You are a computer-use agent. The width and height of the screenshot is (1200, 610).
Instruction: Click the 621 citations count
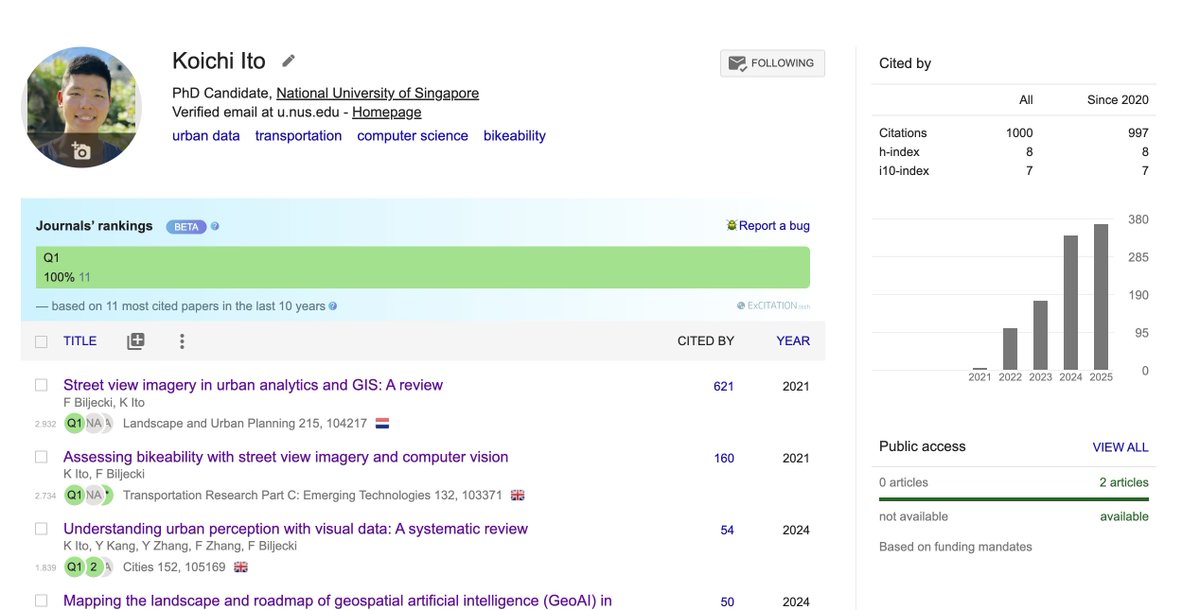724,386
